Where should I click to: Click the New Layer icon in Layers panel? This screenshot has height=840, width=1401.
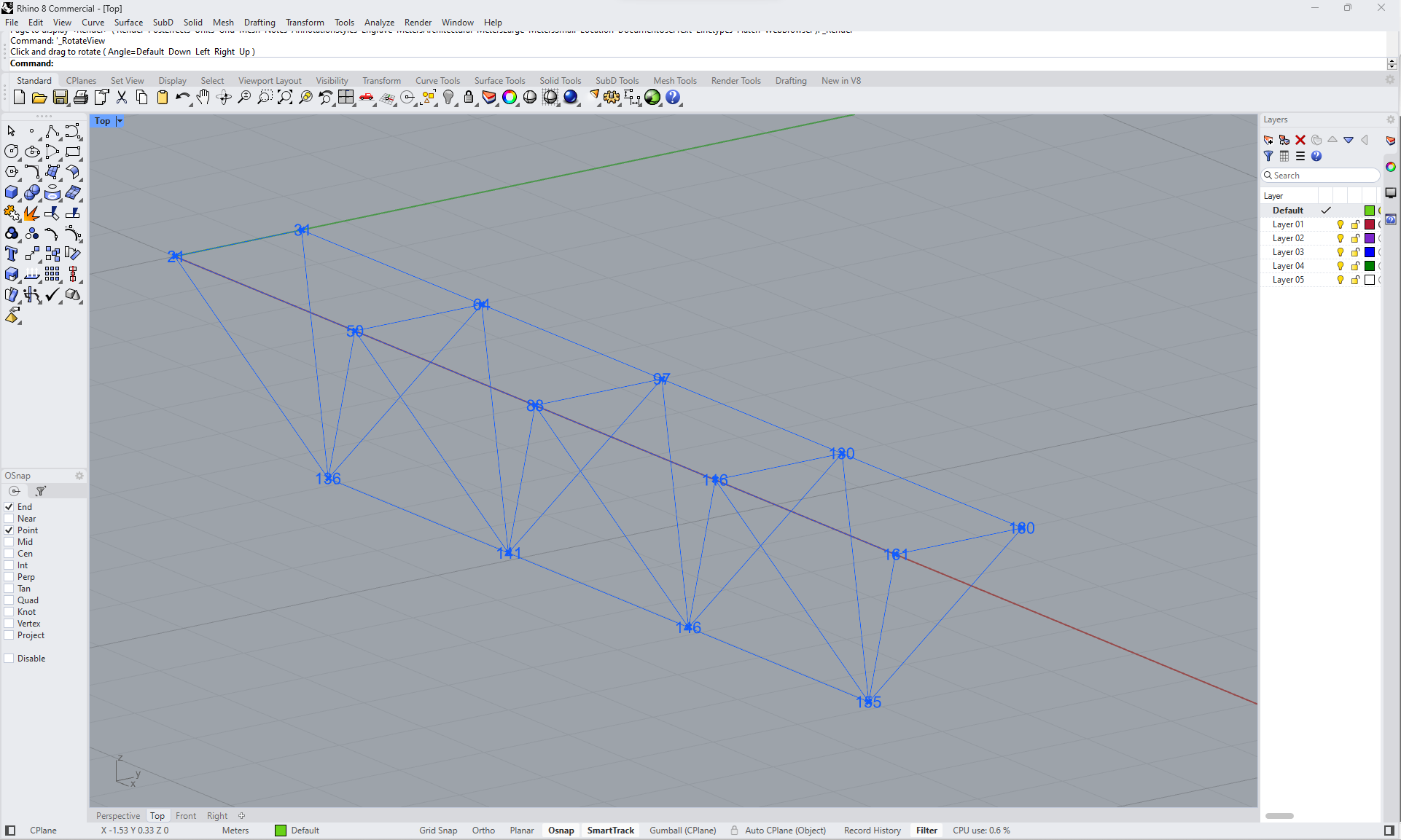[1268, 140]
